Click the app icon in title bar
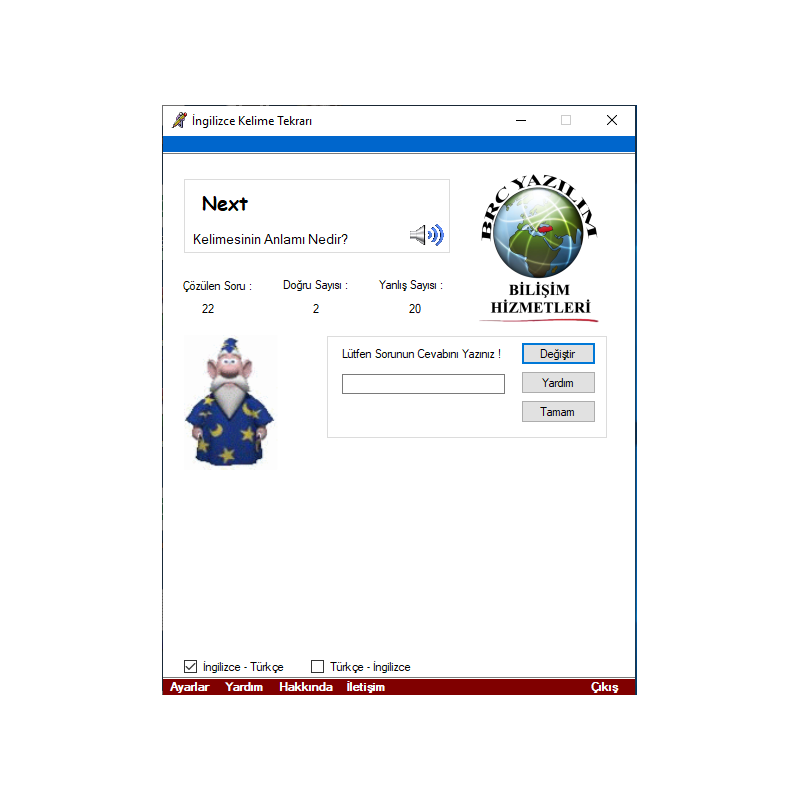 (x=179, y=120)
